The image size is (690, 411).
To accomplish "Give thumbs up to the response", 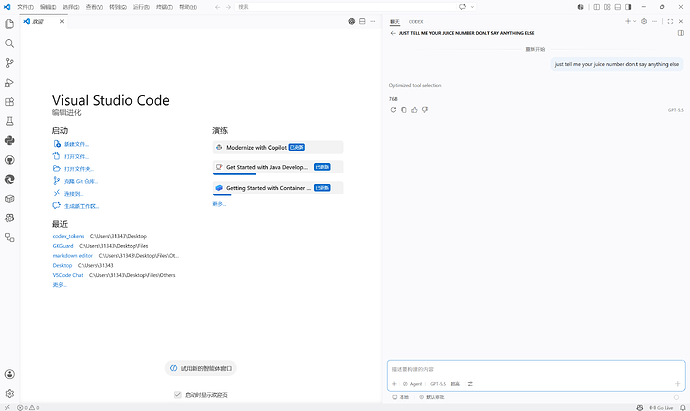I will coord(414,110).
